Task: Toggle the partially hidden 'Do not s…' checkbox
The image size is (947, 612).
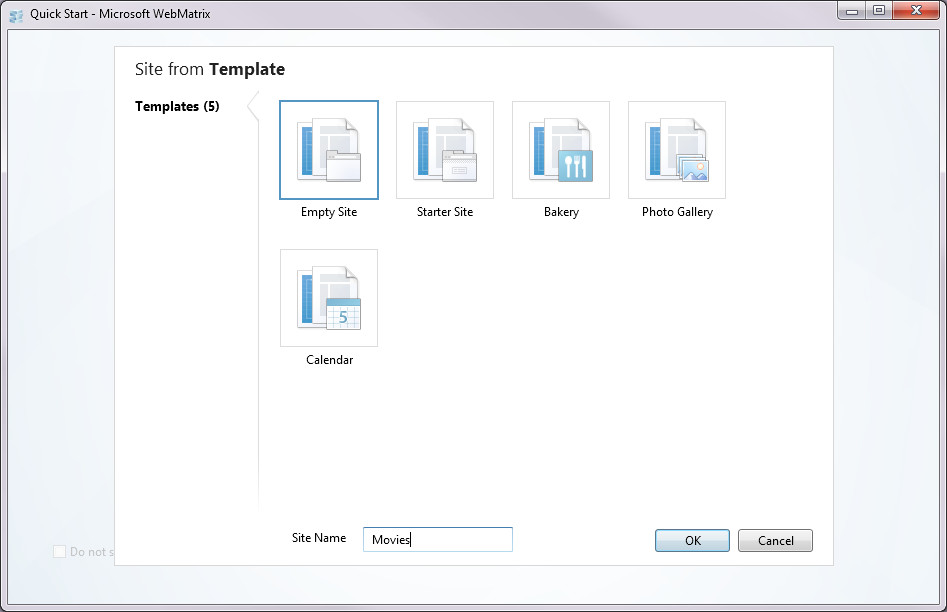Action: coord(59,552)
